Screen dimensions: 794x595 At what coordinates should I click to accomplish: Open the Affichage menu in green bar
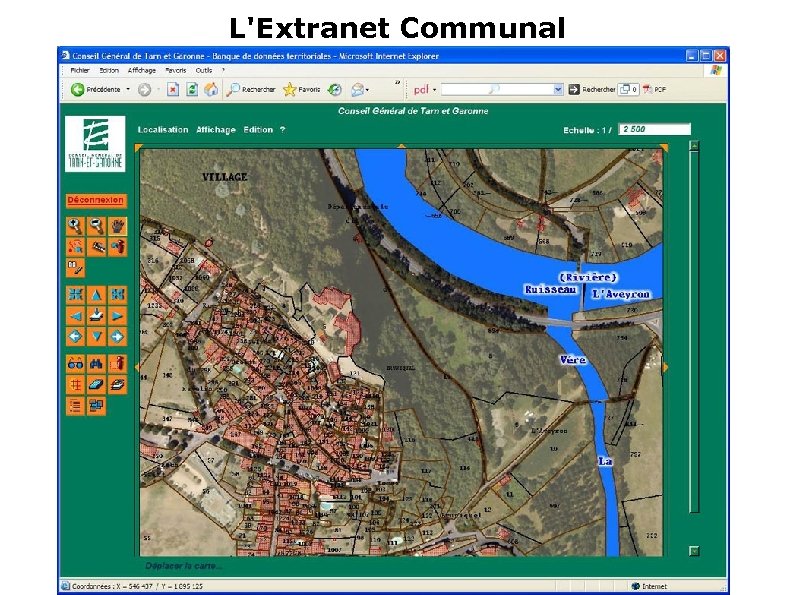point(216,130)
